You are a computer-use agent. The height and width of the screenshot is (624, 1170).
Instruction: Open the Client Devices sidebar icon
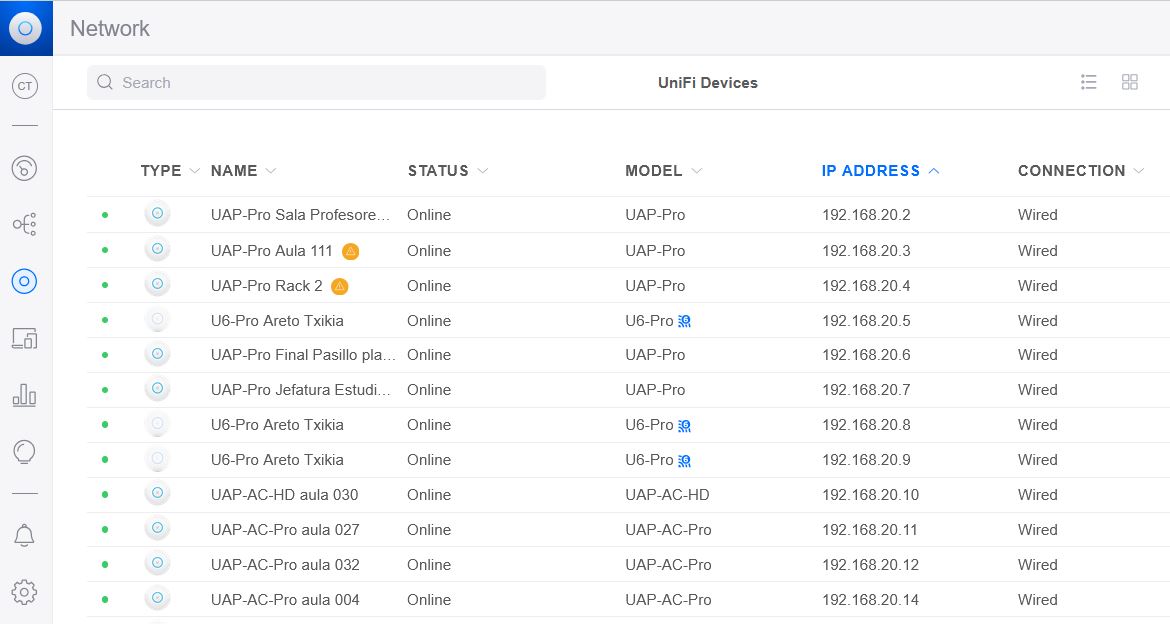pos(25,339)
